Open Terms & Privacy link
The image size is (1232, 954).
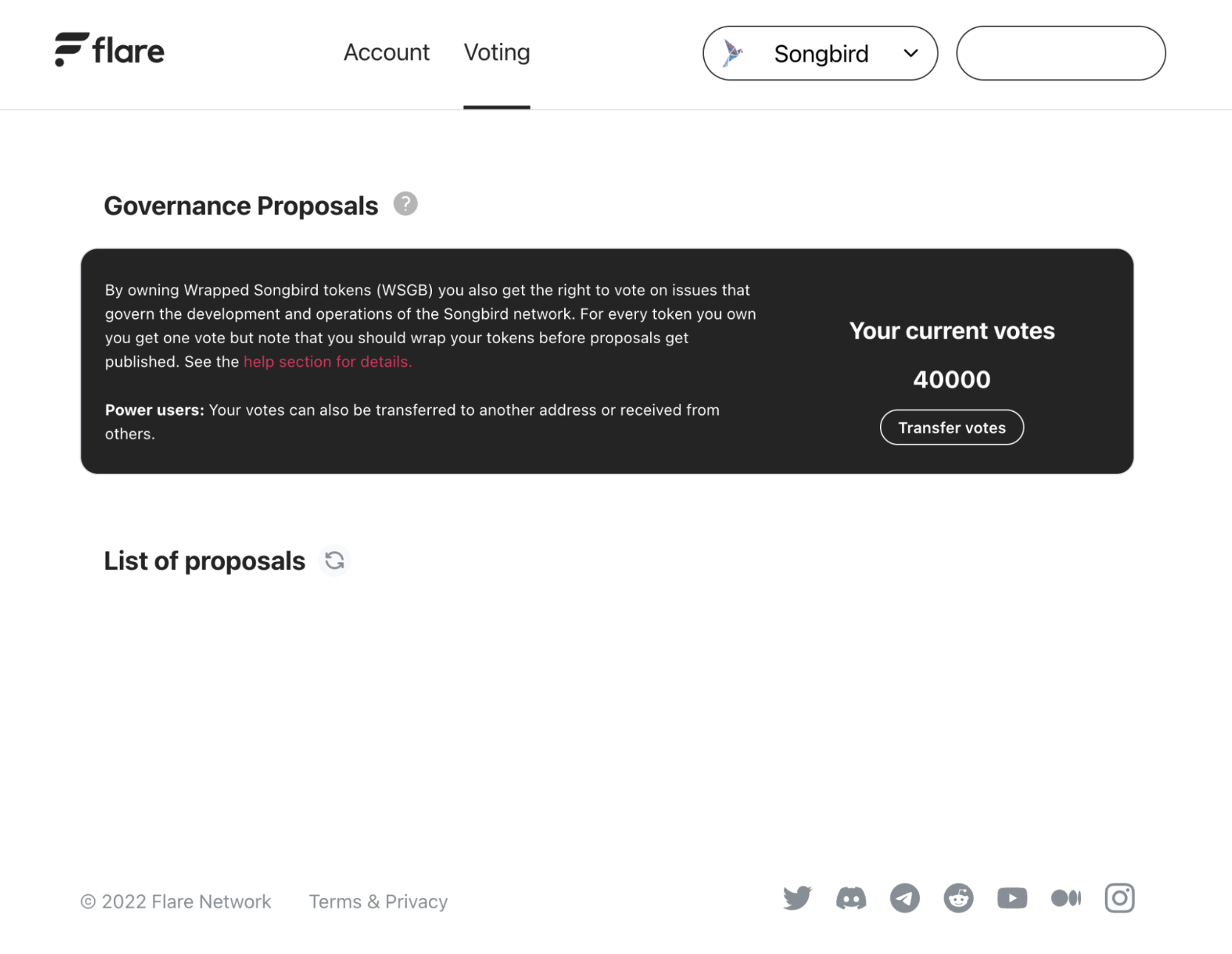pos(378,901)
